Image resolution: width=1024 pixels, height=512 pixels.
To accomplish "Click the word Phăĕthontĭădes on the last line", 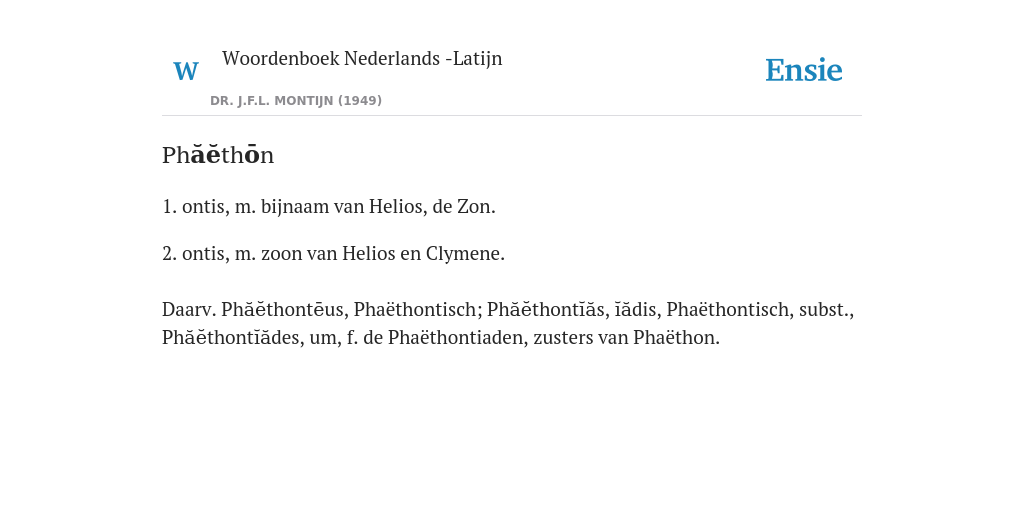I will [x=233, y=338].
